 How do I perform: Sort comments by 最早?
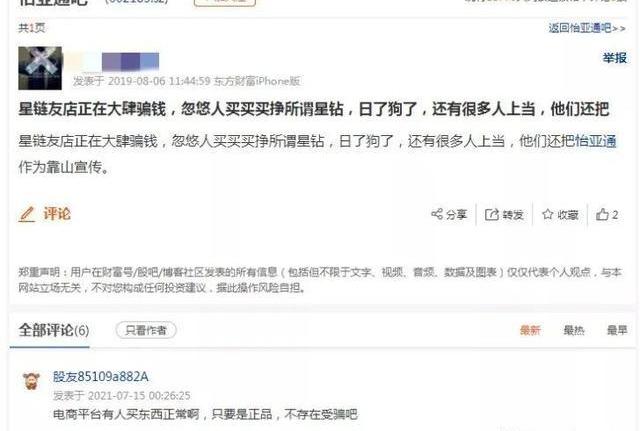tap(617, 330)
